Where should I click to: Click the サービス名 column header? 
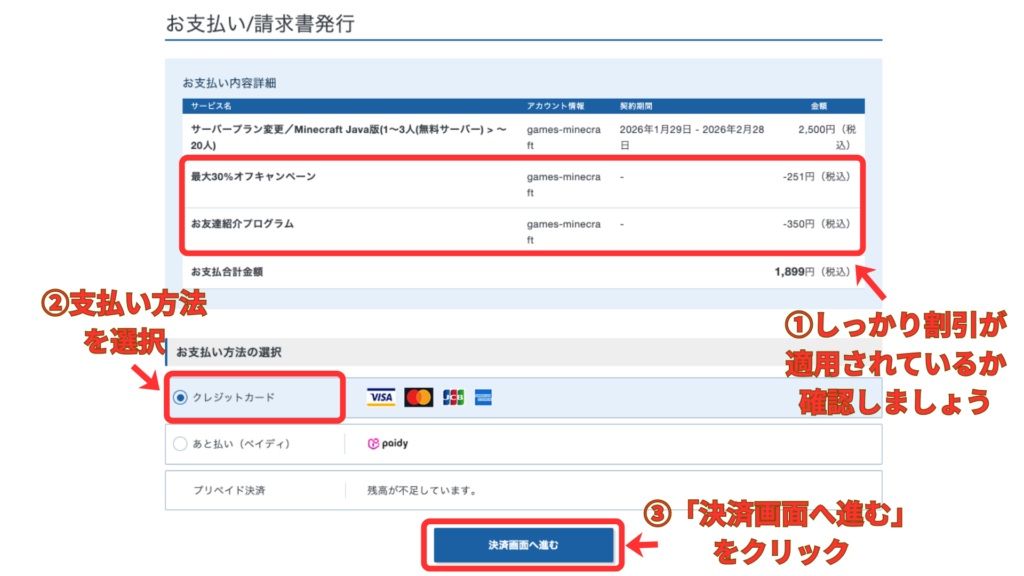pos(211,106)
